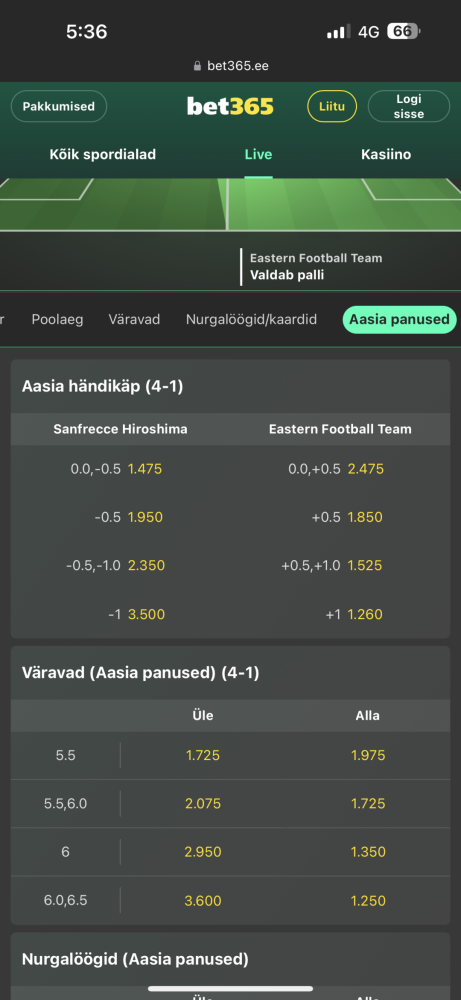The image size is (461, 1000).
Task: Open the Pakkumised offers button
Action: point(59,107)
